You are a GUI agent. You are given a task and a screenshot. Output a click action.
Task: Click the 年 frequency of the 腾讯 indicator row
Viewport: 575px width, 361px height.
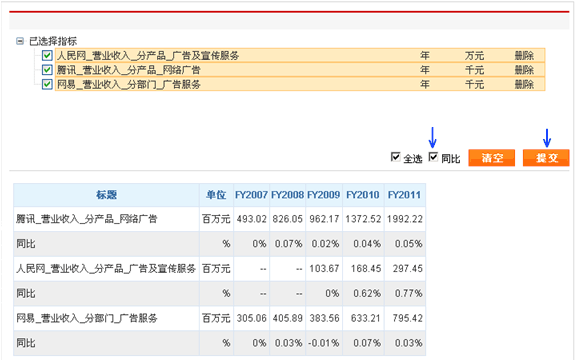pyautogui.click(x=425, y=70)
